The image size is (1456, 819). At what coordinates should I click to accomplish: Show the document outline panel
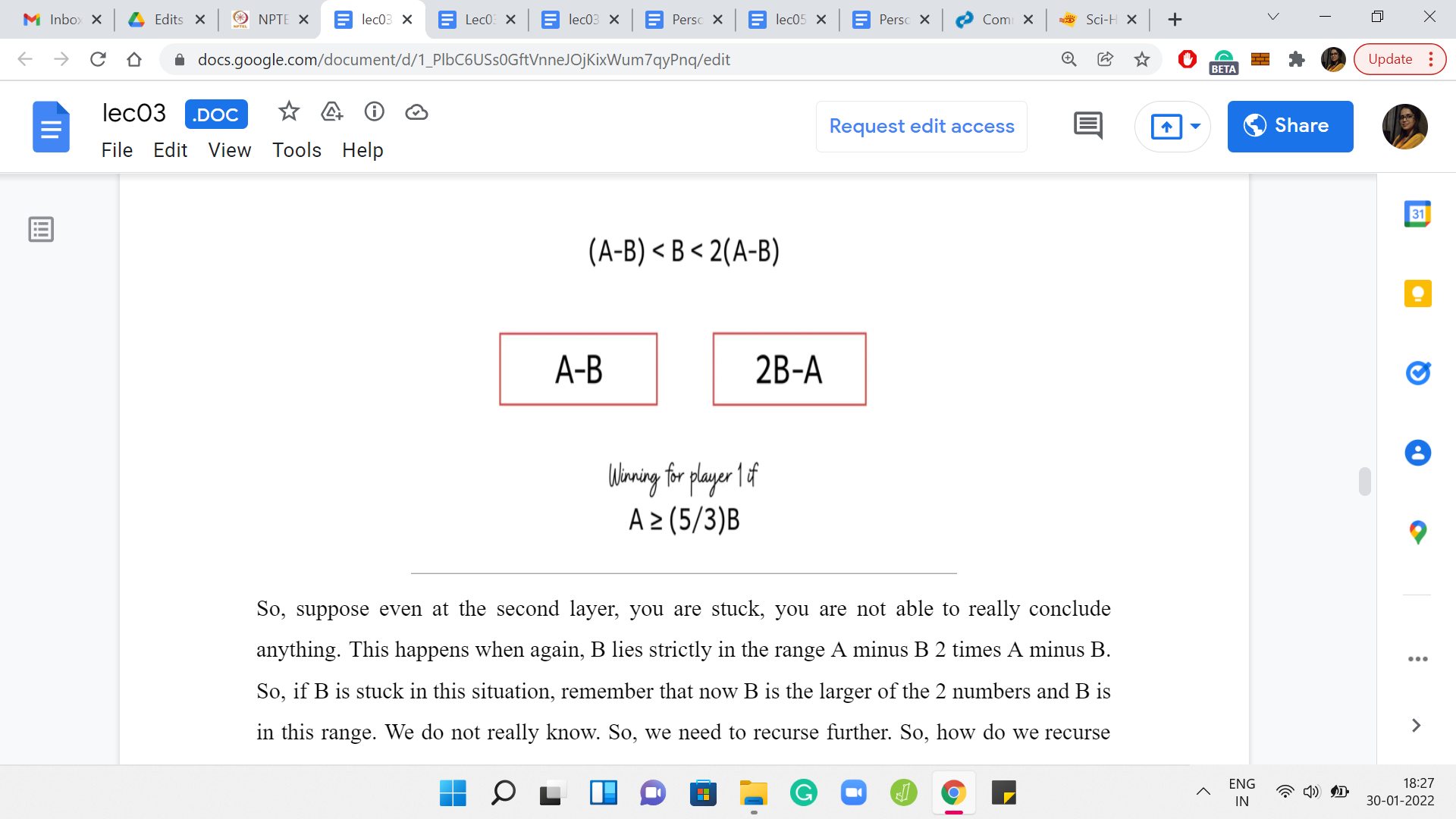[41, 229]
